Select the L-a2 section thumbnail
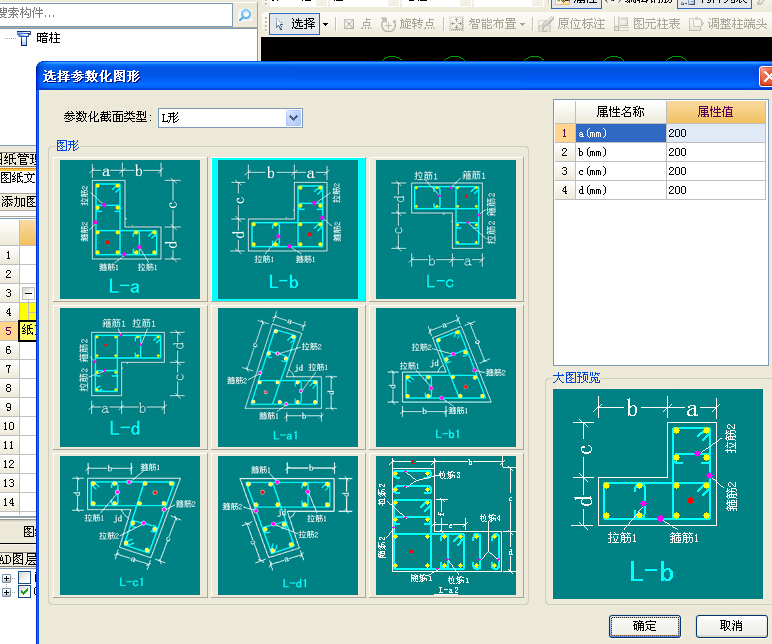This screenshot has height=644, width=772. [446, 525]
